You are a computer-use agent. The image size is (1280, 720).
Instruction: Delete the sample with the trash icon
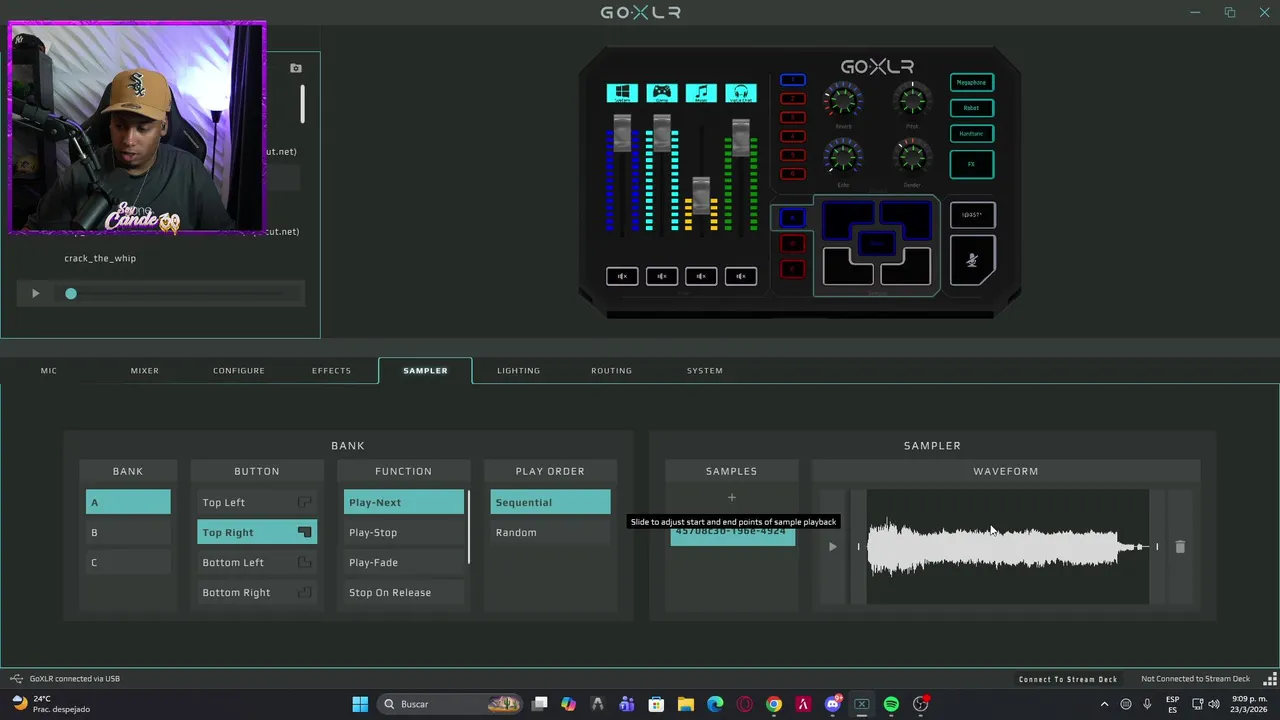pyautogui.click(x=1180, y=547)
